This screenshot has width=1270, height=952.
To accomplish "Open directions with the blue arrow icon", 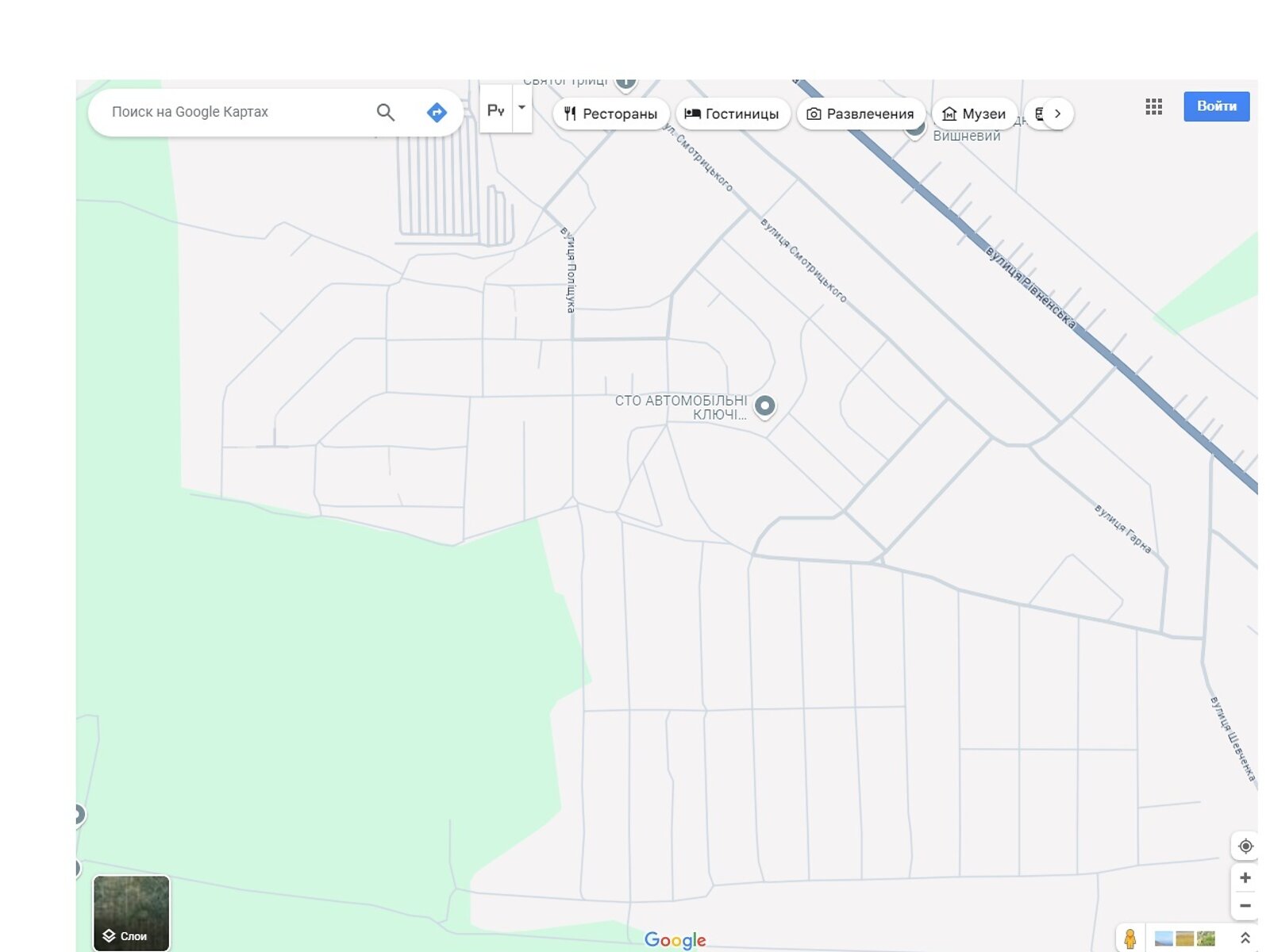I will [437, 112].
